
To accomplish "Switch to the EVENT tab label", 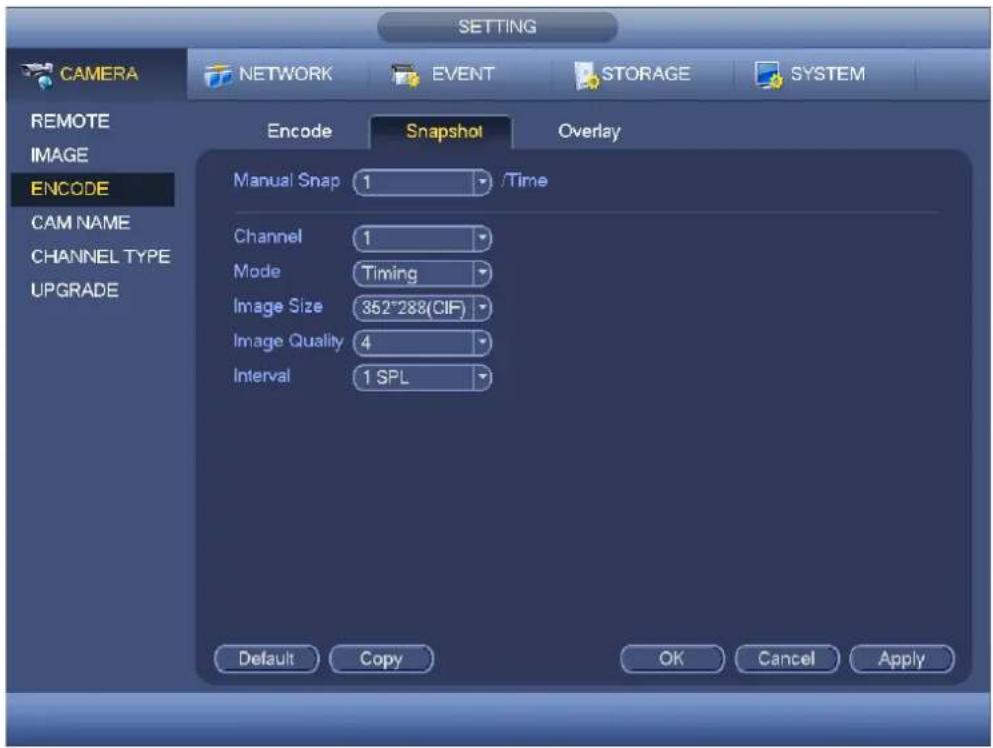I will [x=462, y=74].
